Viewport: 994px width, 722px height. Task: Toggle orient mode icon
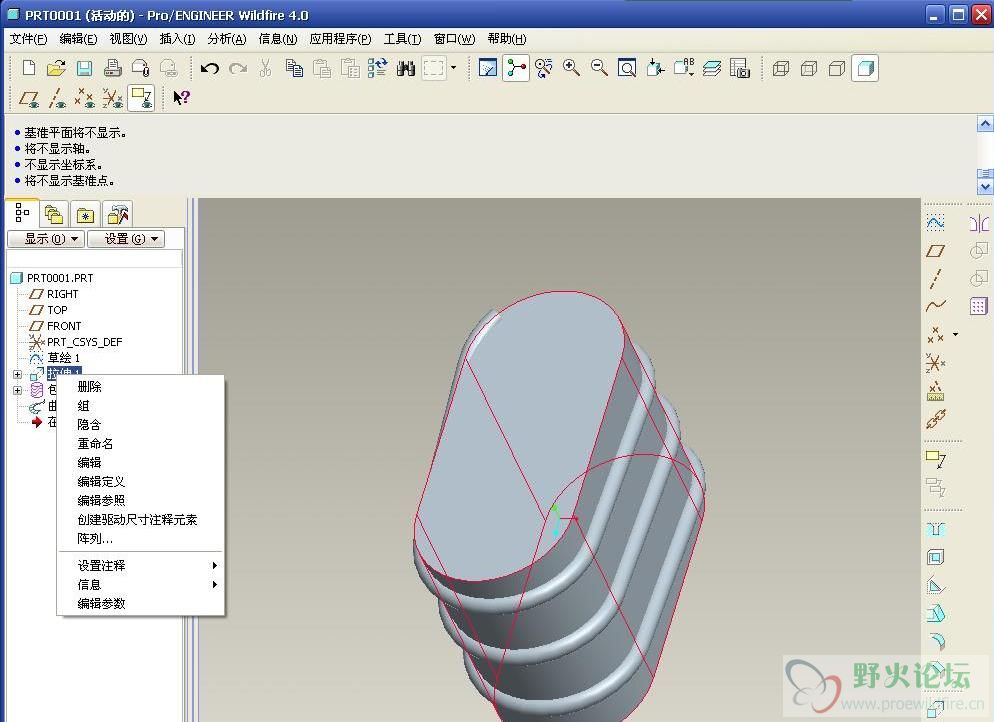[x=543, y=68]
